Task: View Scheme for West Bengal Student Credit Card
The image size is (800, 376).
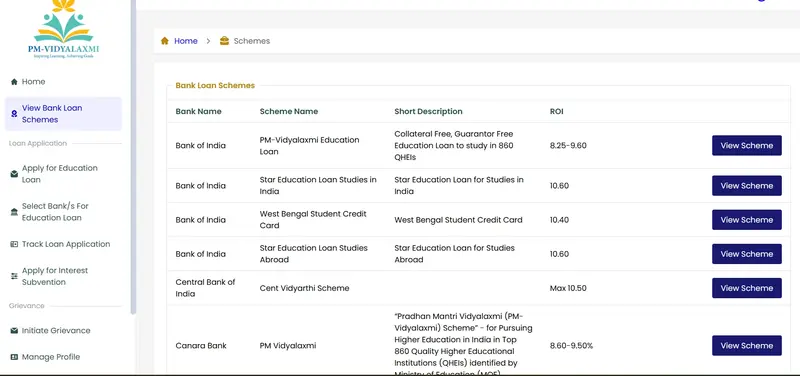Action: [746, 220]
